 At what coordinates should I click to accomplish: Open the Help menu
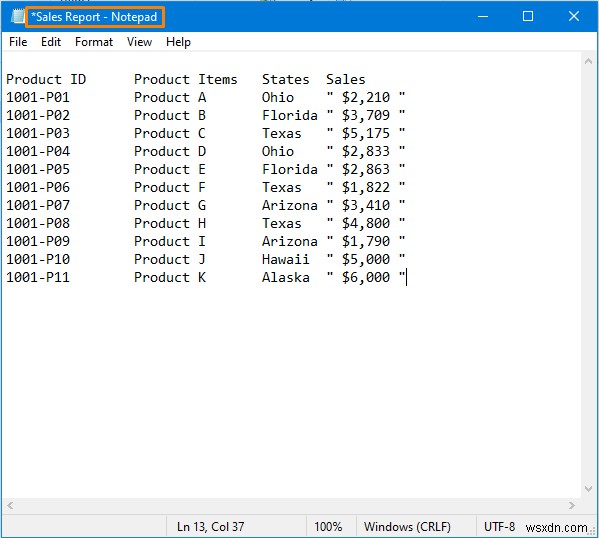pyautogui.click(x=178, y=42)
